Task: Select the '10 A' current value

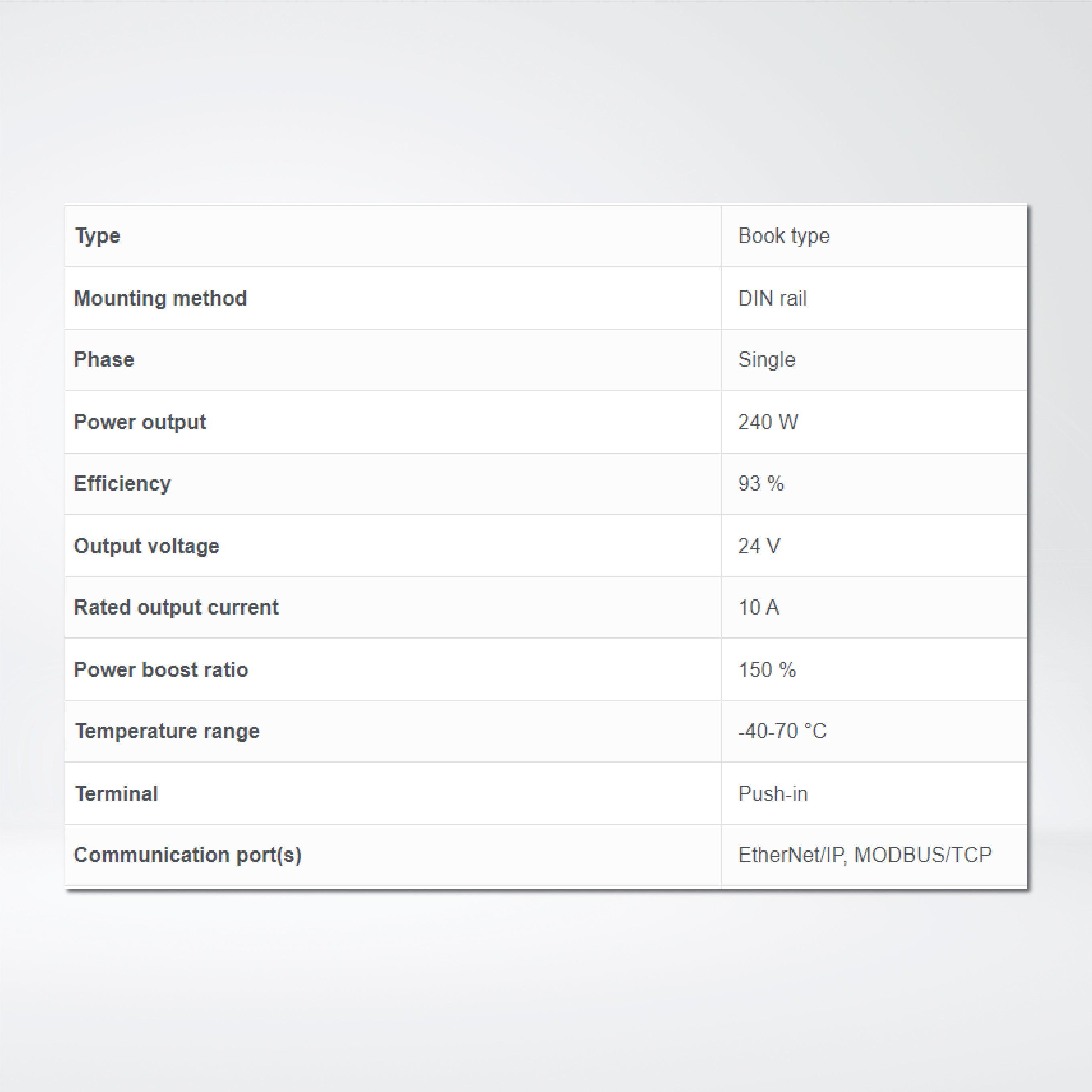Action: [759, 607]
